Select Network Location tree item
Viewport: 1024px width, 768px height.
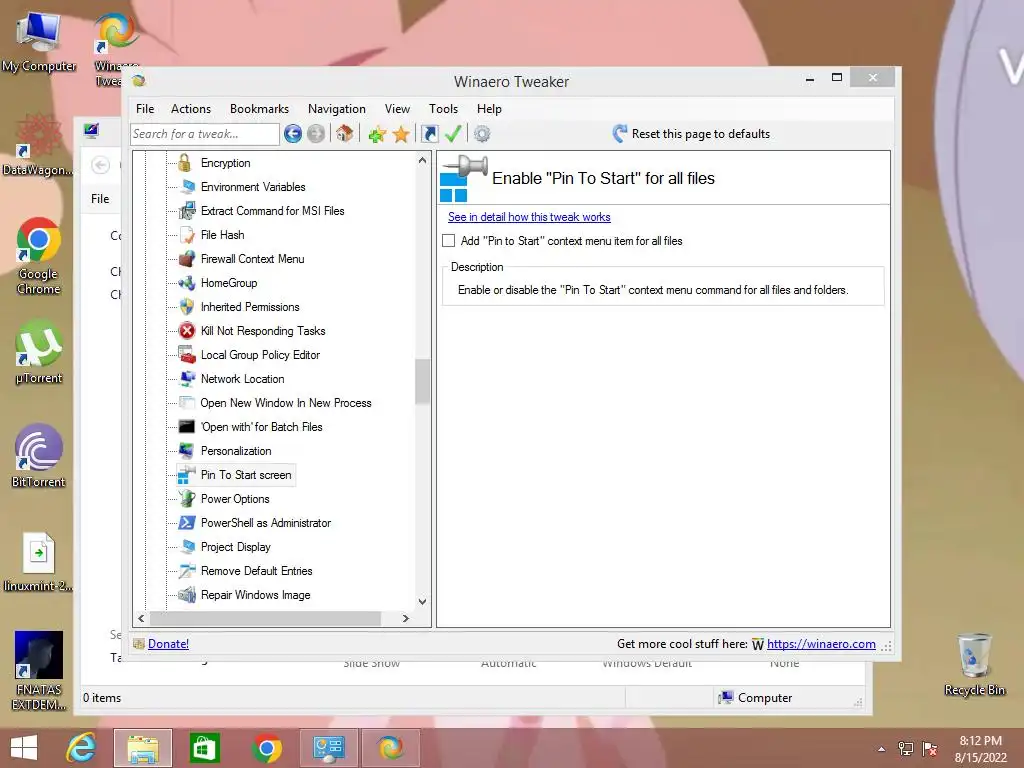(242, 379)
